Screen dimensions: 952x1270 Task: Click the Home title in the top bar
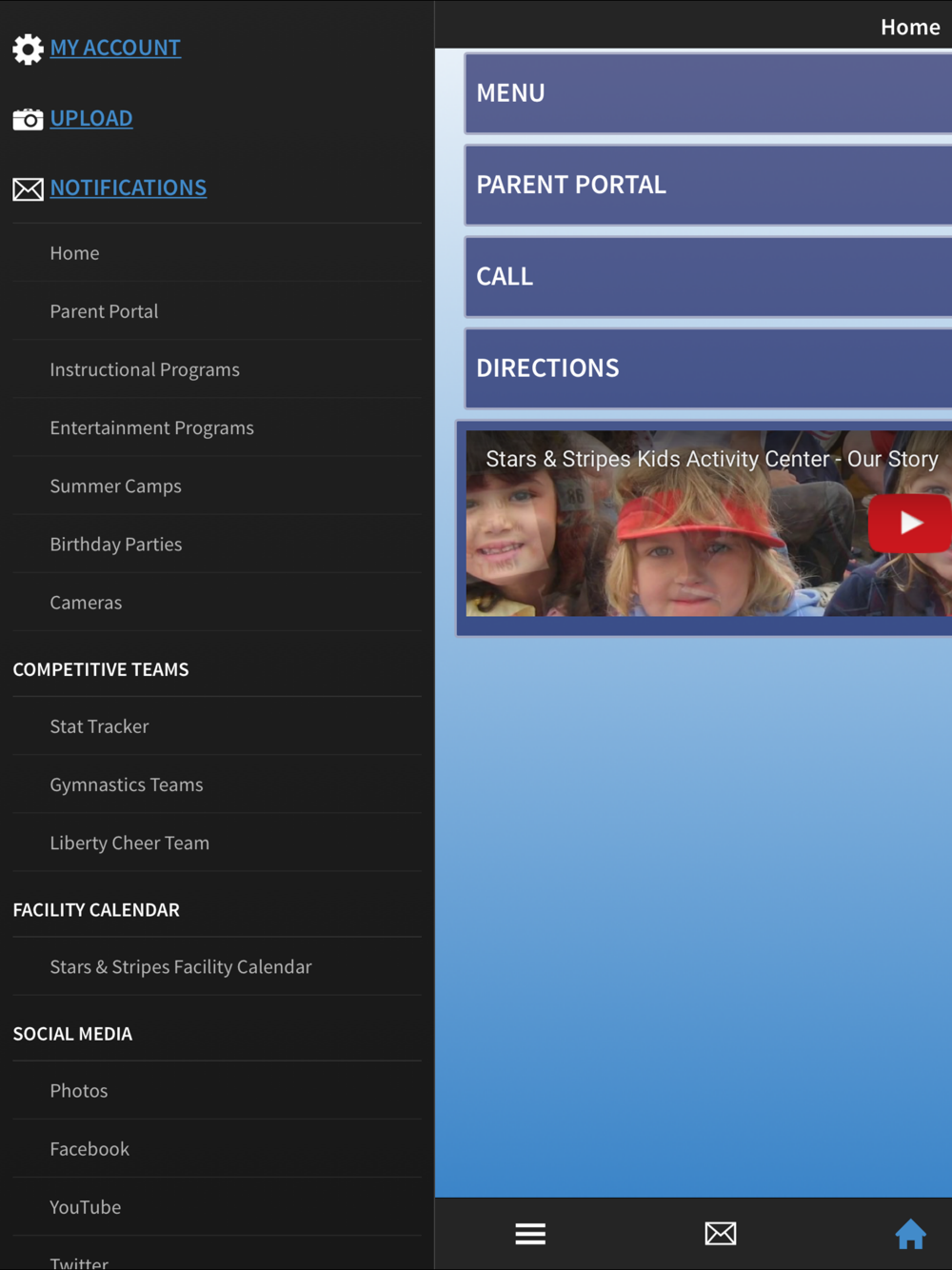click(910, 27)
